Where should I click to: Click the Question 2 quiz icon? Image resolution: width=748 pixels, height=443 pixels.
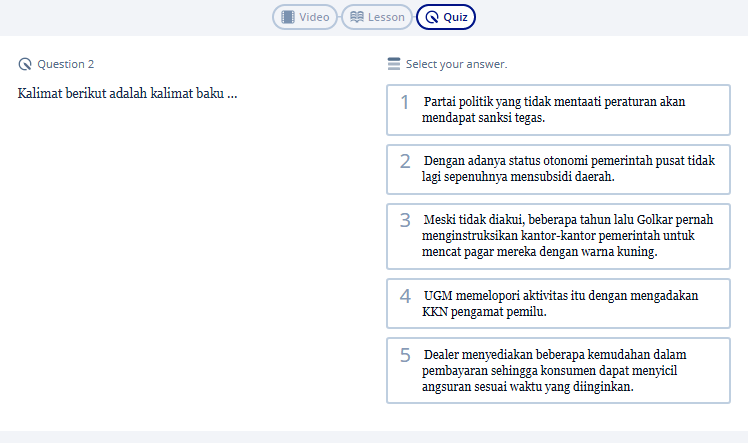coord(25,64)
